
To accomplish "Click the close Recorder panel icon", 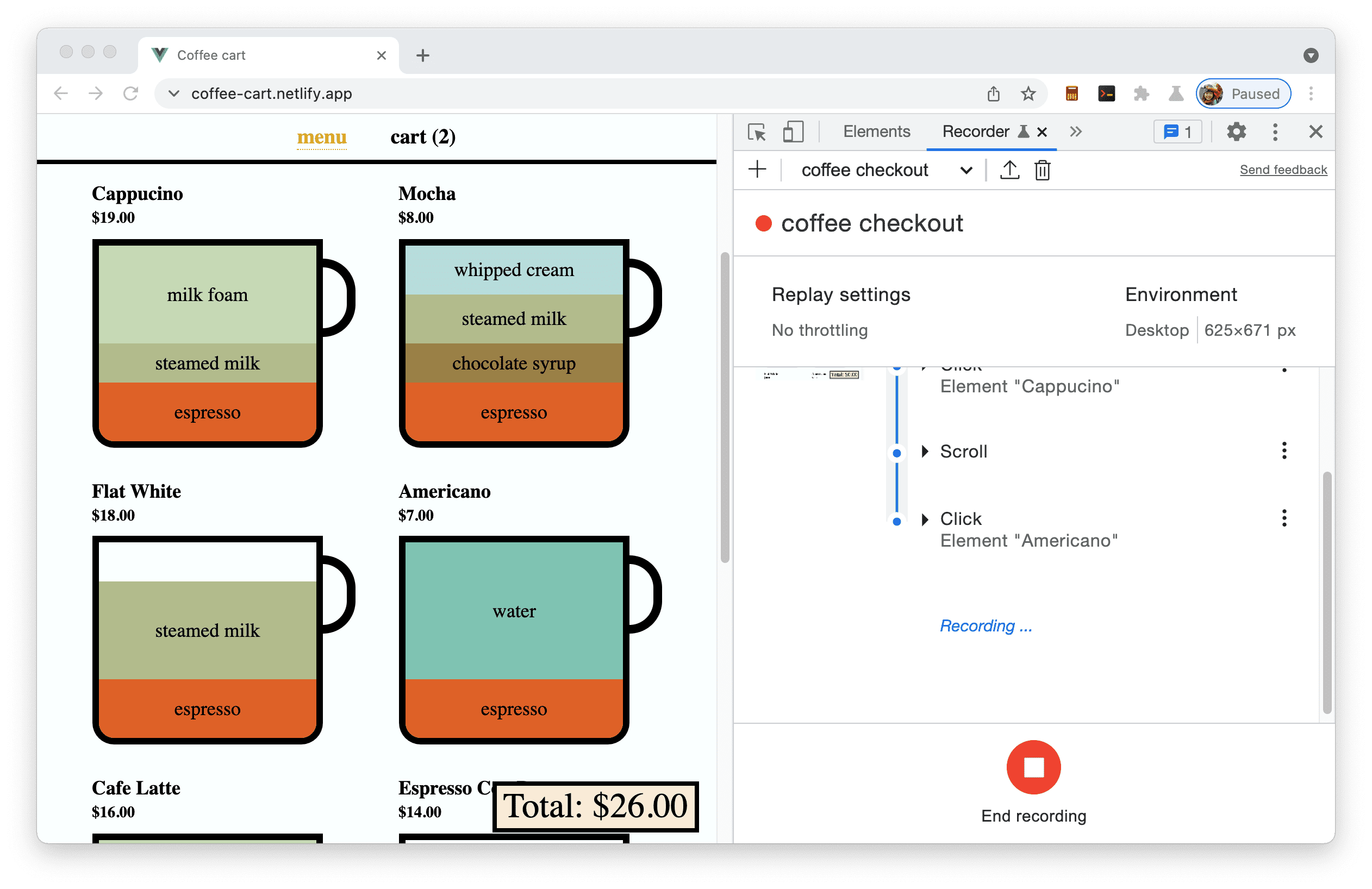I will click(x=1044, y=131).
